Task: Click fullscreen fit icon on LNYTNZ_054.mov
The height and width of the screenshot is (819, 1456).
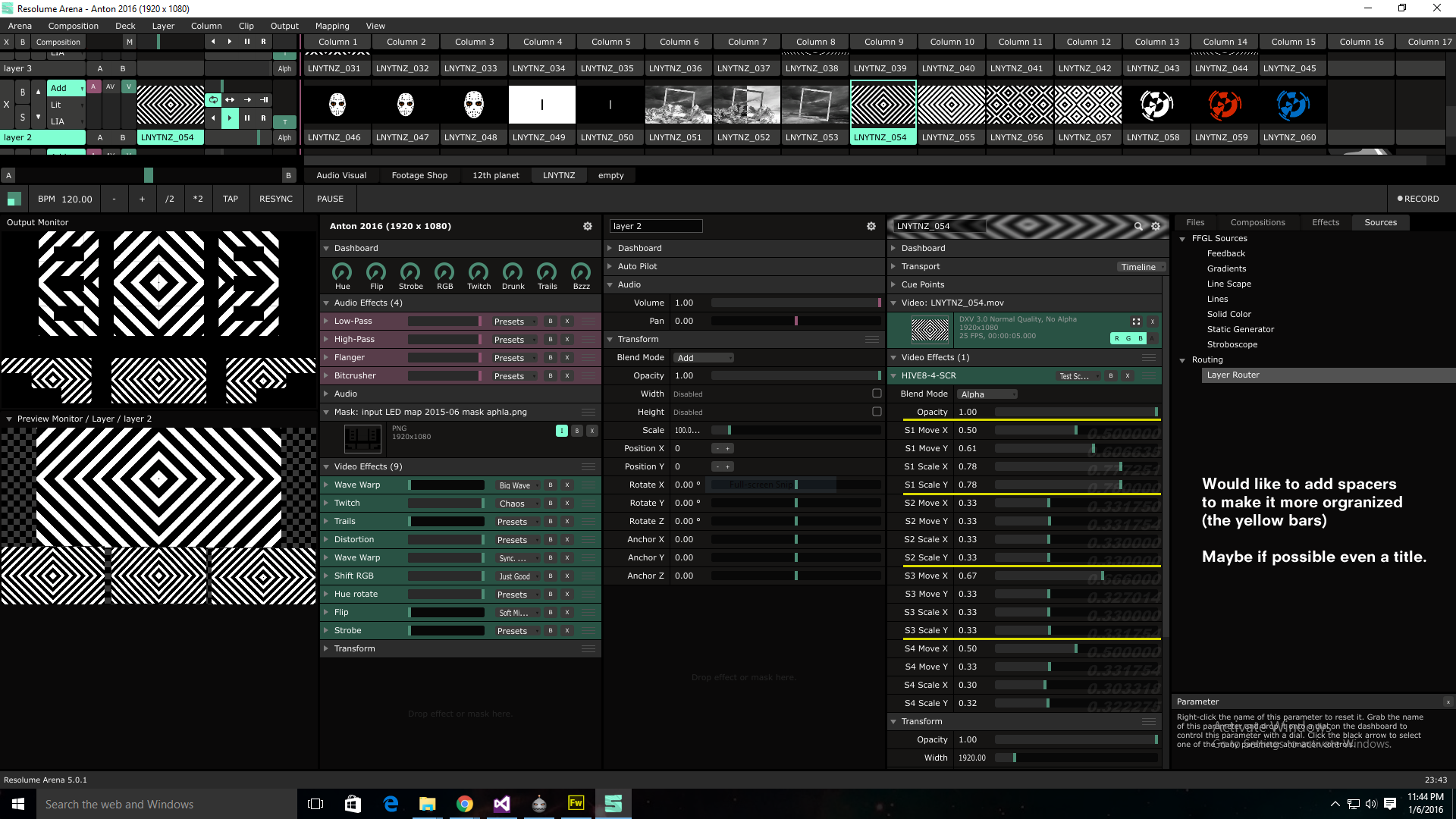Action: click(x=1136, y=322)
